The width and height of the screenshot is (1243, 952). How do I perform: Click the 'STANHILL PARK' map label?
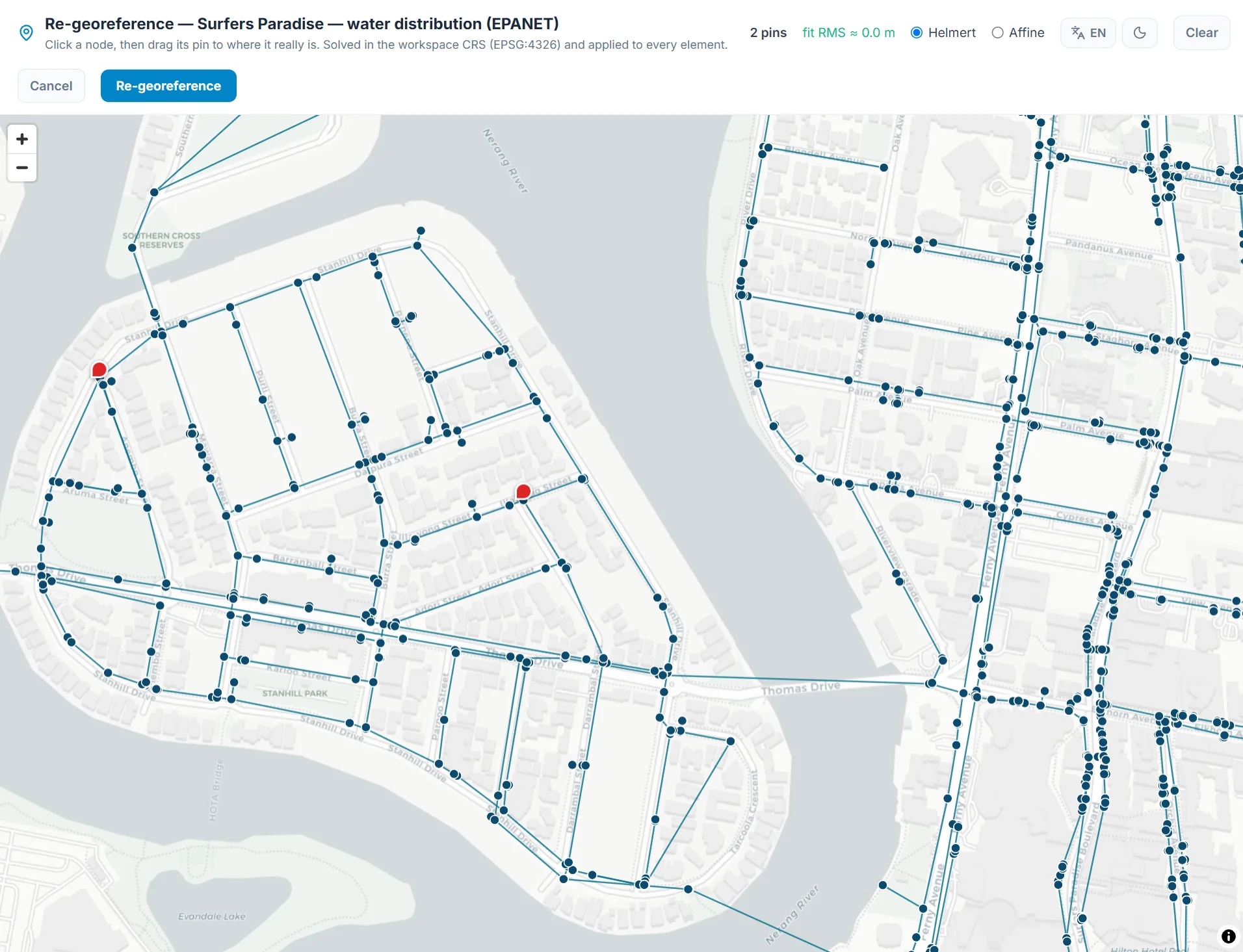(x=294, y=693)
